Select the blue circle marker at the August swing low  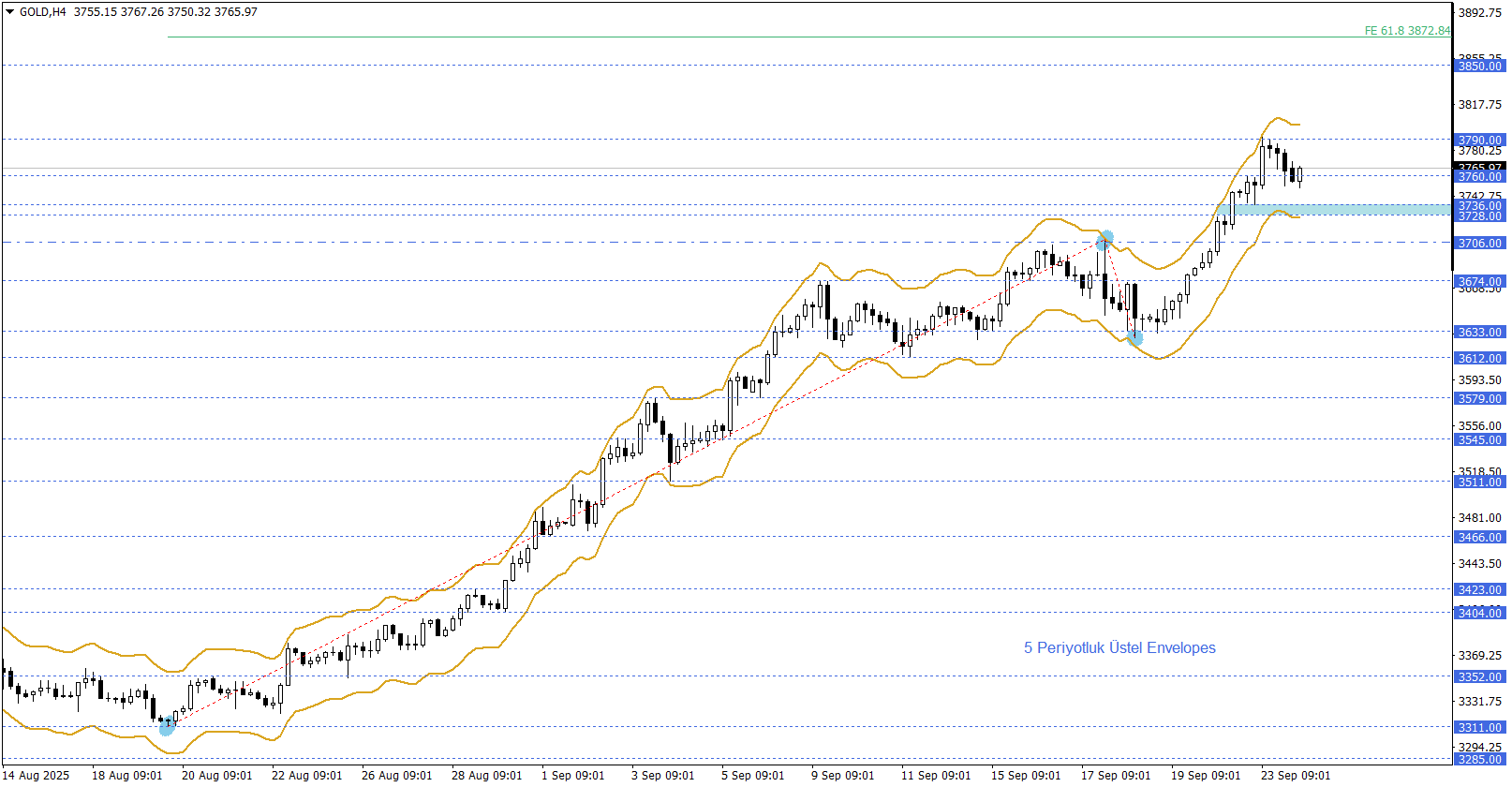(167, 726)
